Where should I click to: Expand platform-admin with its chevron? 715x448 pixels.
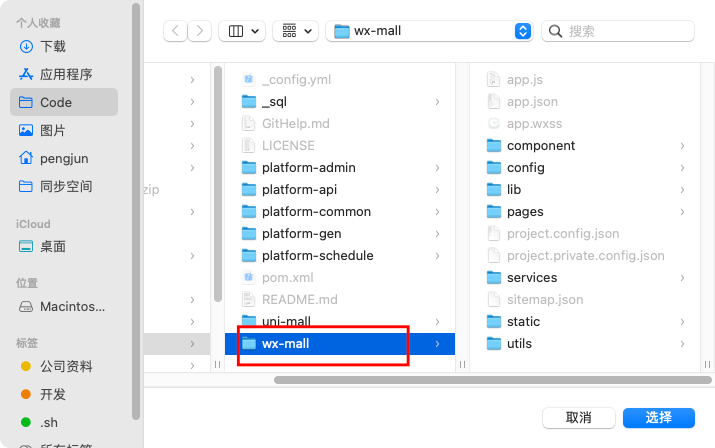click(x=437, y=168)
